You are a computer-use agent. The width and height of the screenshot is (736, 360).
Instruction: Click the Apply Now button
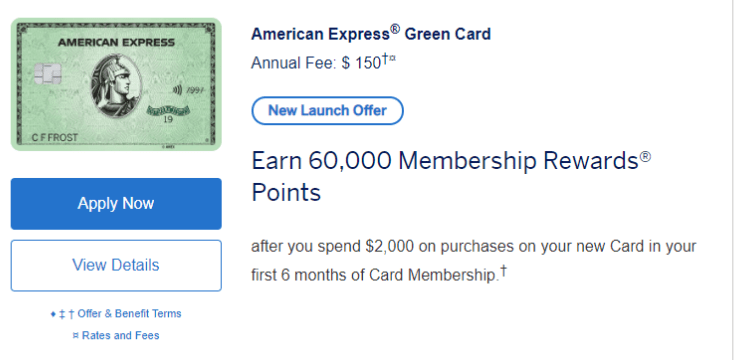[x=116, y=204]
